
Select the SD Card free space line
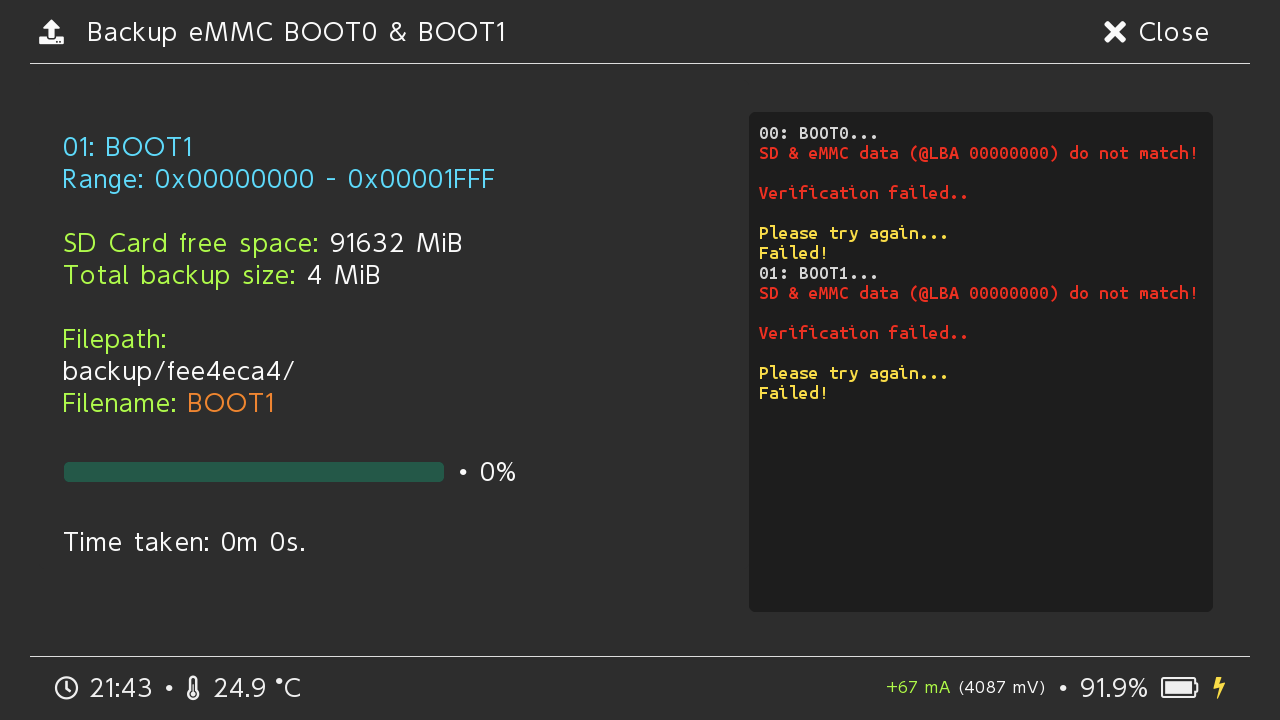(x=262, y=243)
